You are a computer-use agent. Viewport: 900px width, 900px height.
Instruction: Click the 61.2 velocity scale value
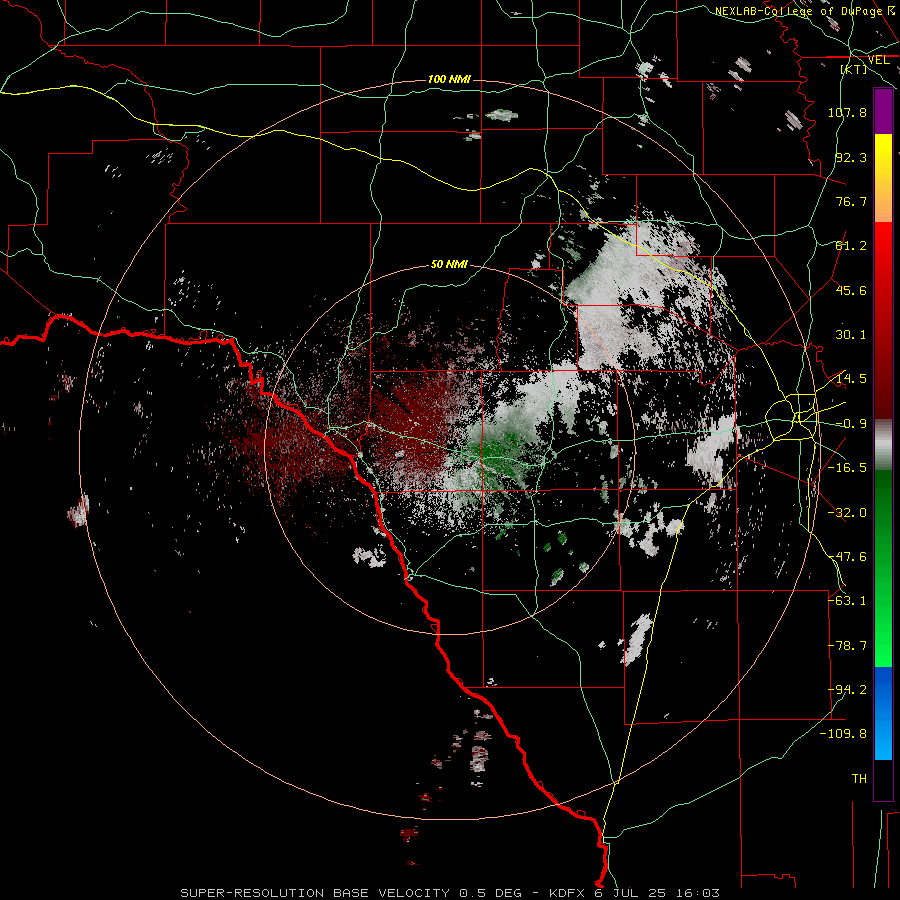851,246
